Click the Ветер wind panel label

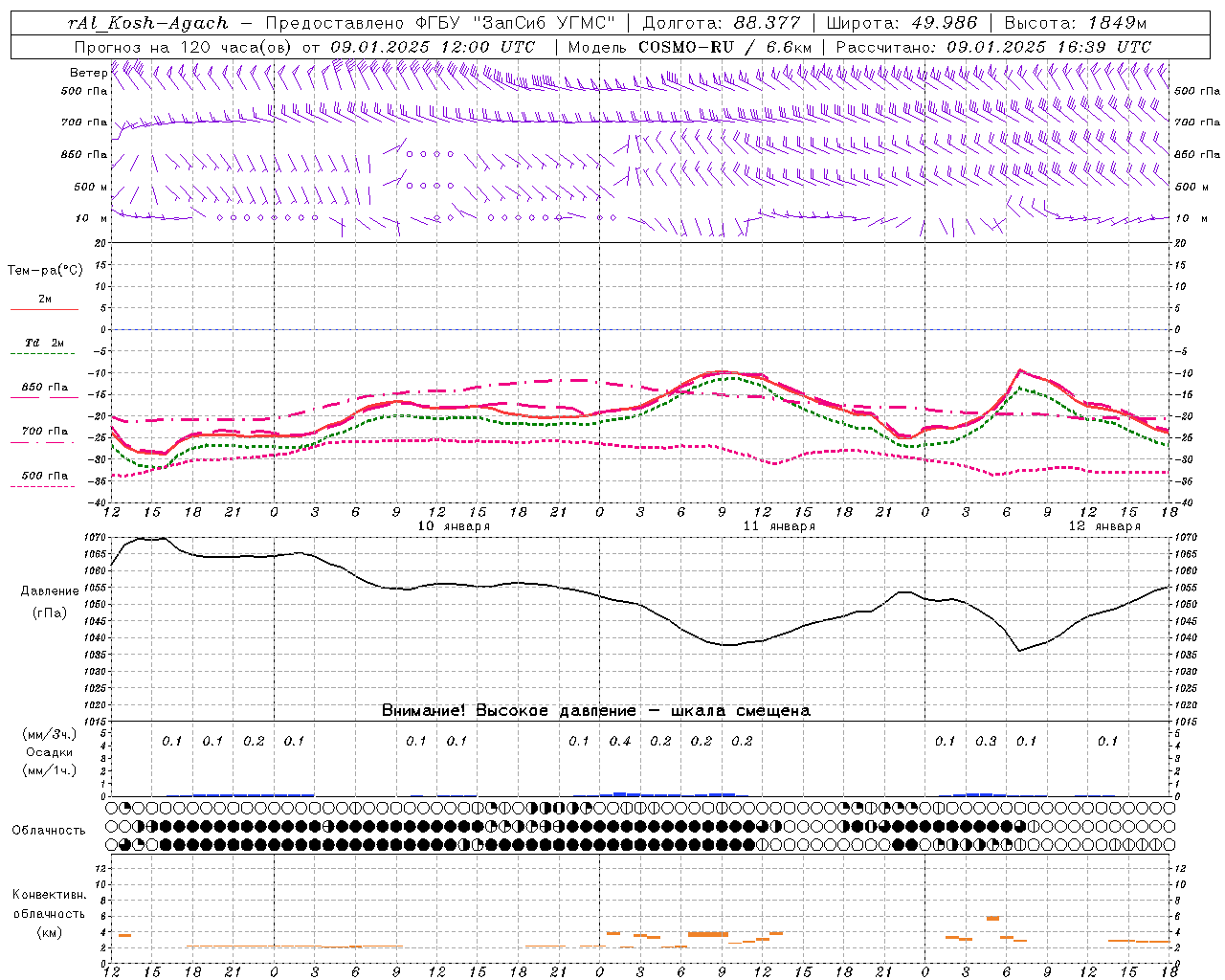click(x=88, y=73)
